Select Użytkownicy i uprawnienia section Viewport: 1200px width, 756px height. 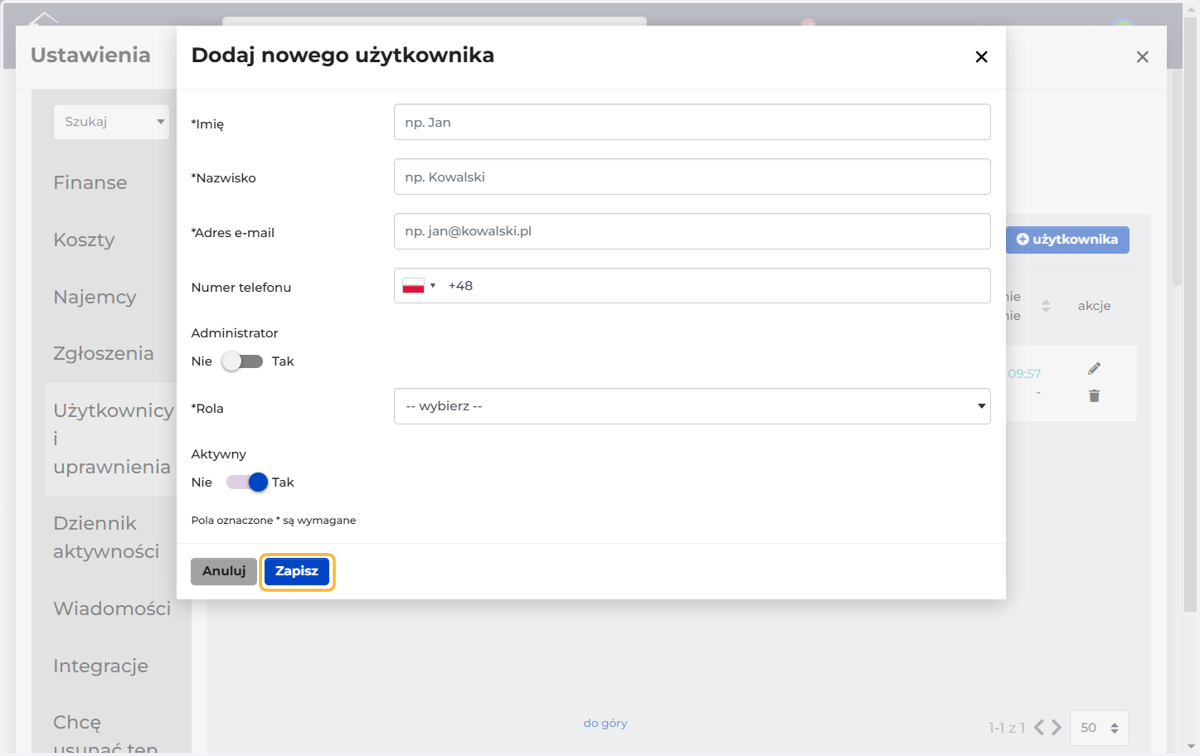point(112,438)
